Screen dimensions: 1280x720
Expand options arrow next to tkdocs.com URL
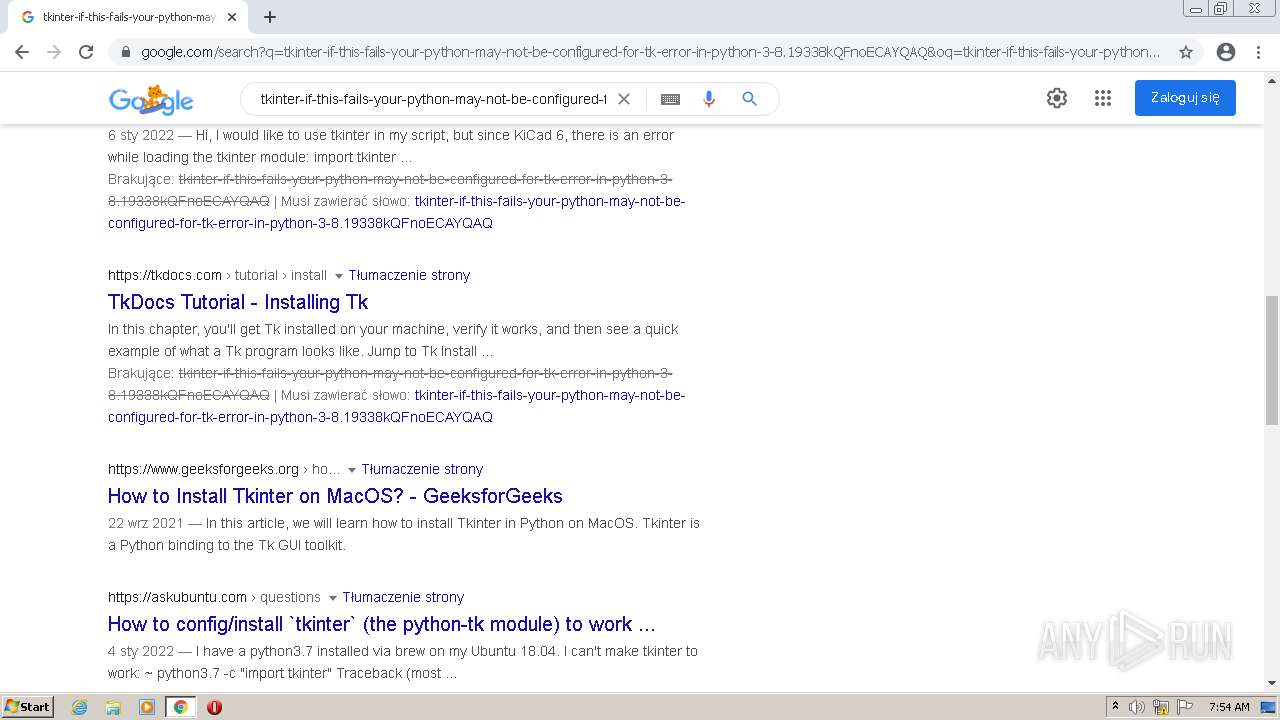338,276
